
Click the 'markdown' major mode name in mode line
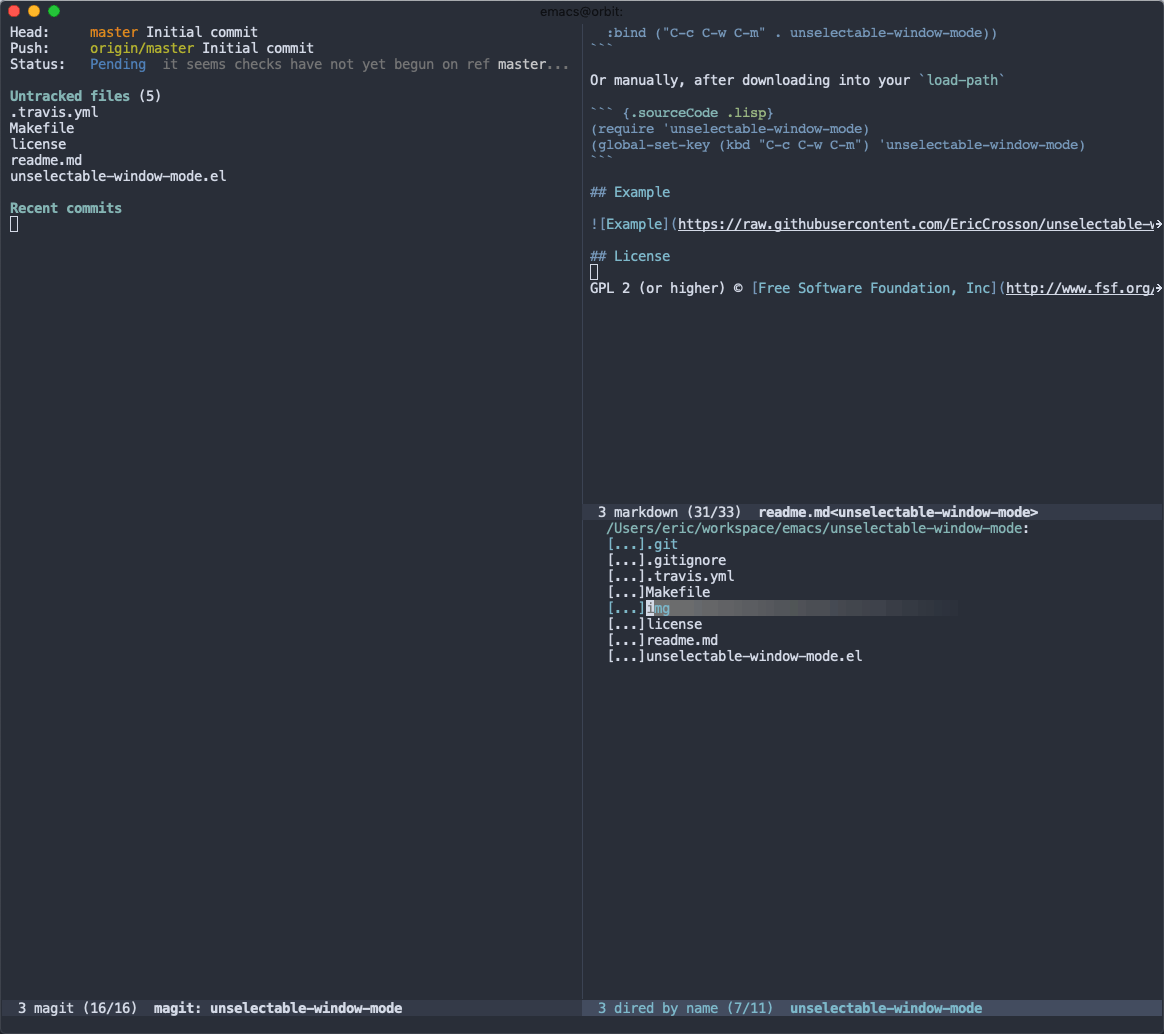pyautogui.click(x=645, y=512)
